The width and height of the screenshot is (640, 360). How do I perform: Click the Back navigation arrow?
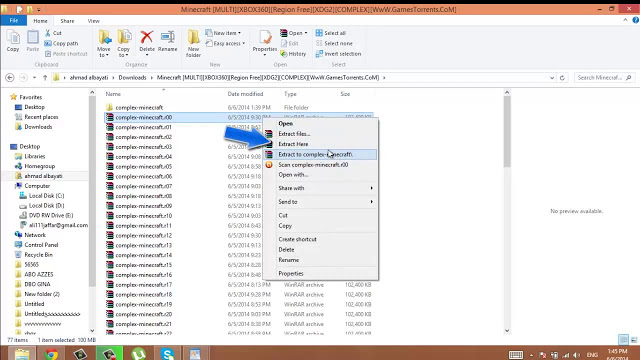(x=10, y=78)
